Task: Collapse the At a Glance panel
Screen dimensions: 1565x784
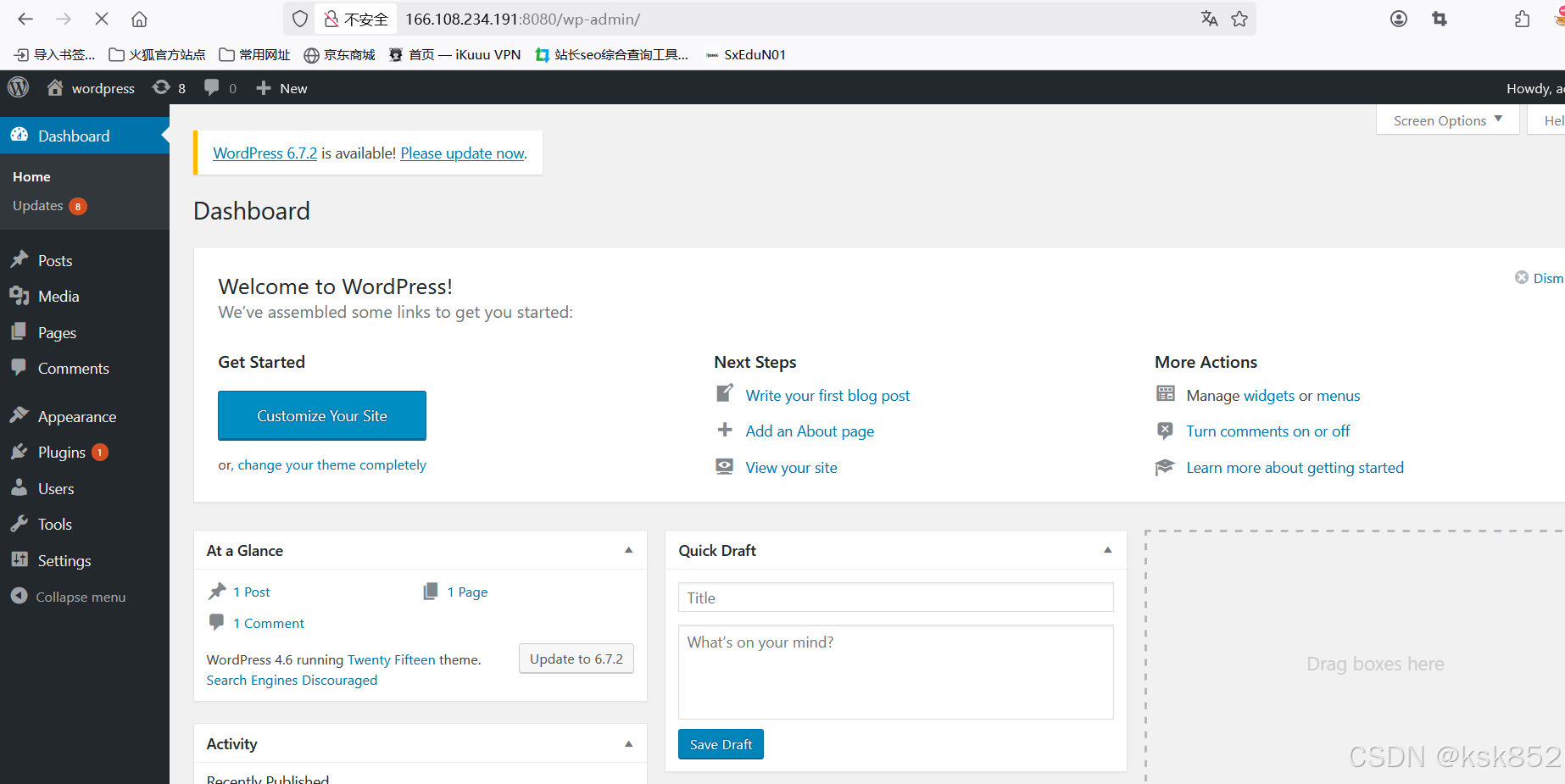Action: (x=629, y=550)
